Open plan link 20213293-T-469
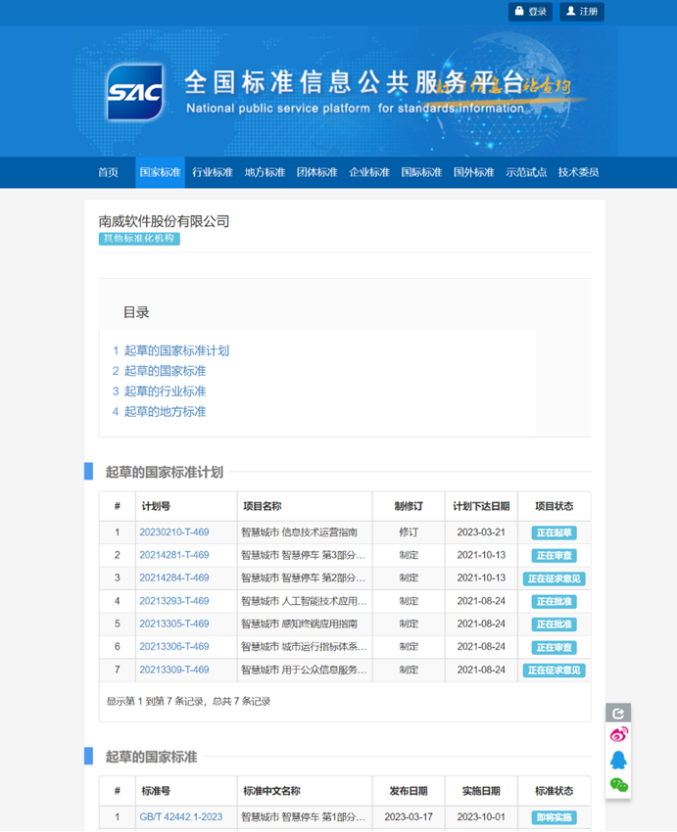Viewport: 677px width, 832px height. coord(174,601)
